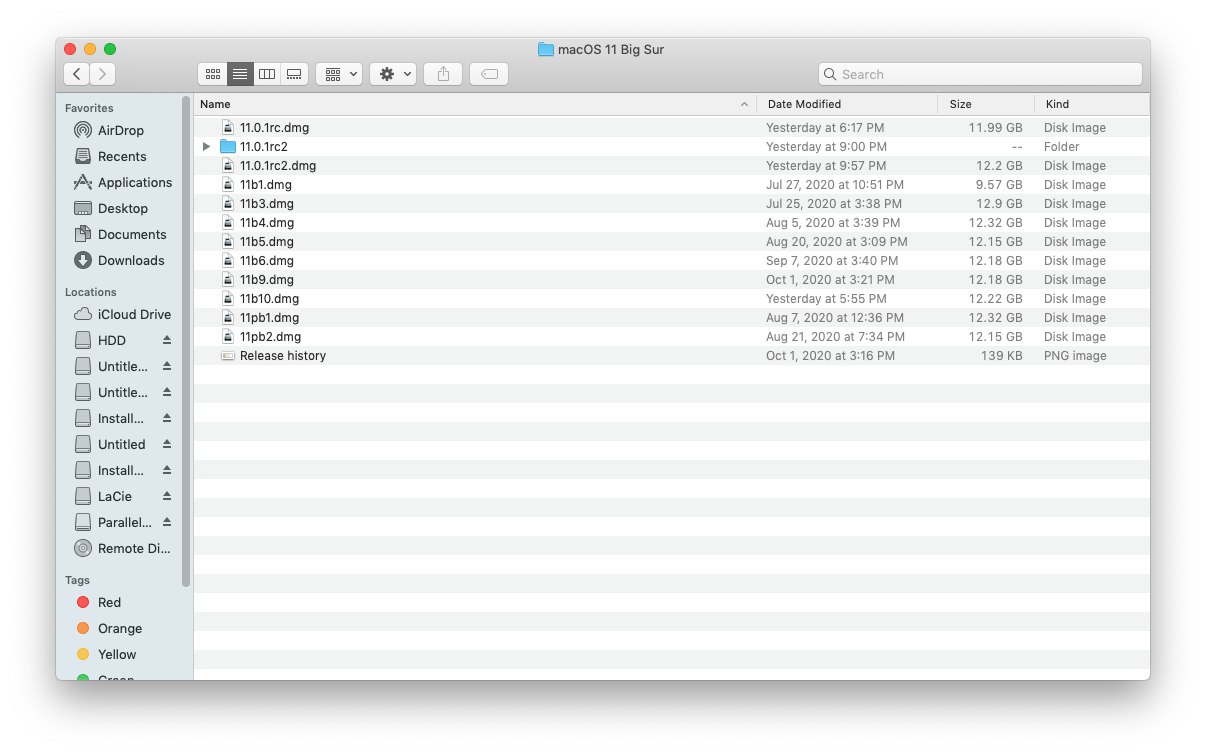
Task: Click the macOS 11 Big Sur title folder icon
Action: (546, 49)
